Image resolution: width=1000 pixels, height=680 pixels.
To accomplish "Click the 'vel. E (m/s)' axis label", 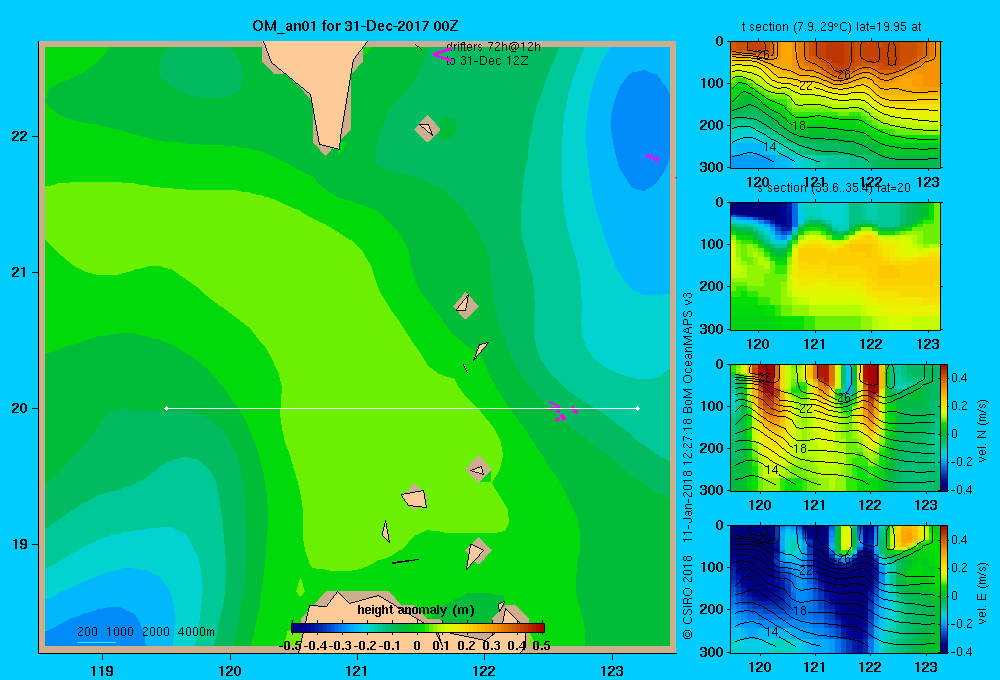I will (983, 593).
